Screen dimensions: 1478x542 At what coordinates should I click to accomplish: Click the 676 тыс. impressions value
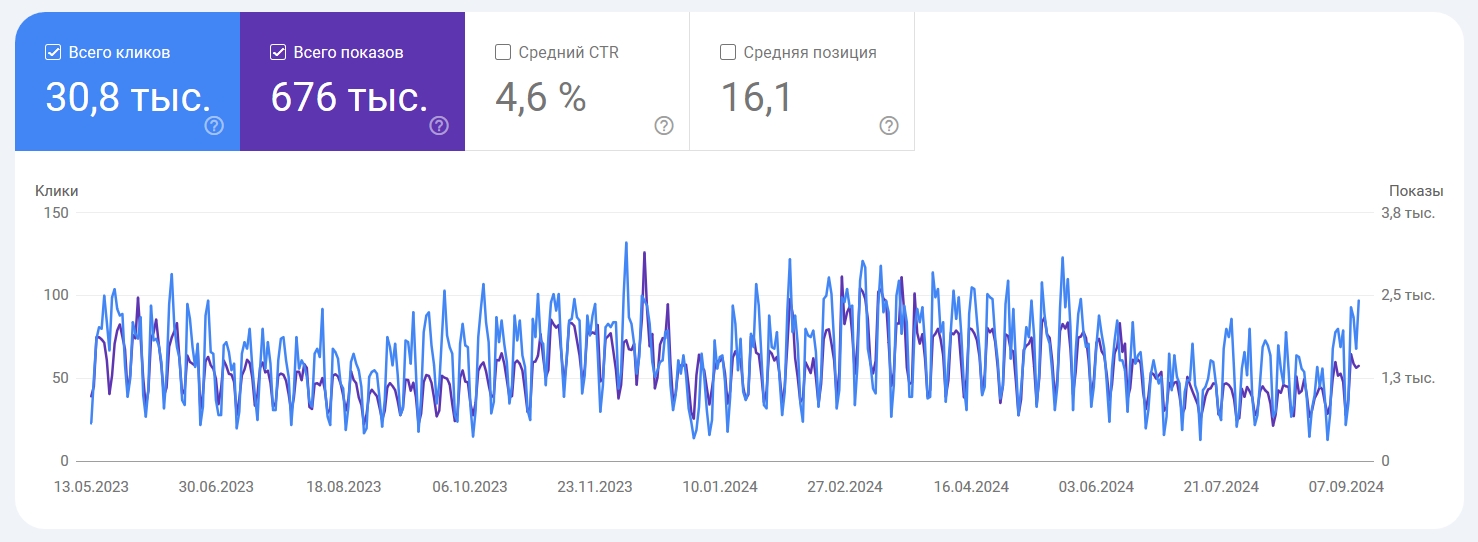point(349,98)
